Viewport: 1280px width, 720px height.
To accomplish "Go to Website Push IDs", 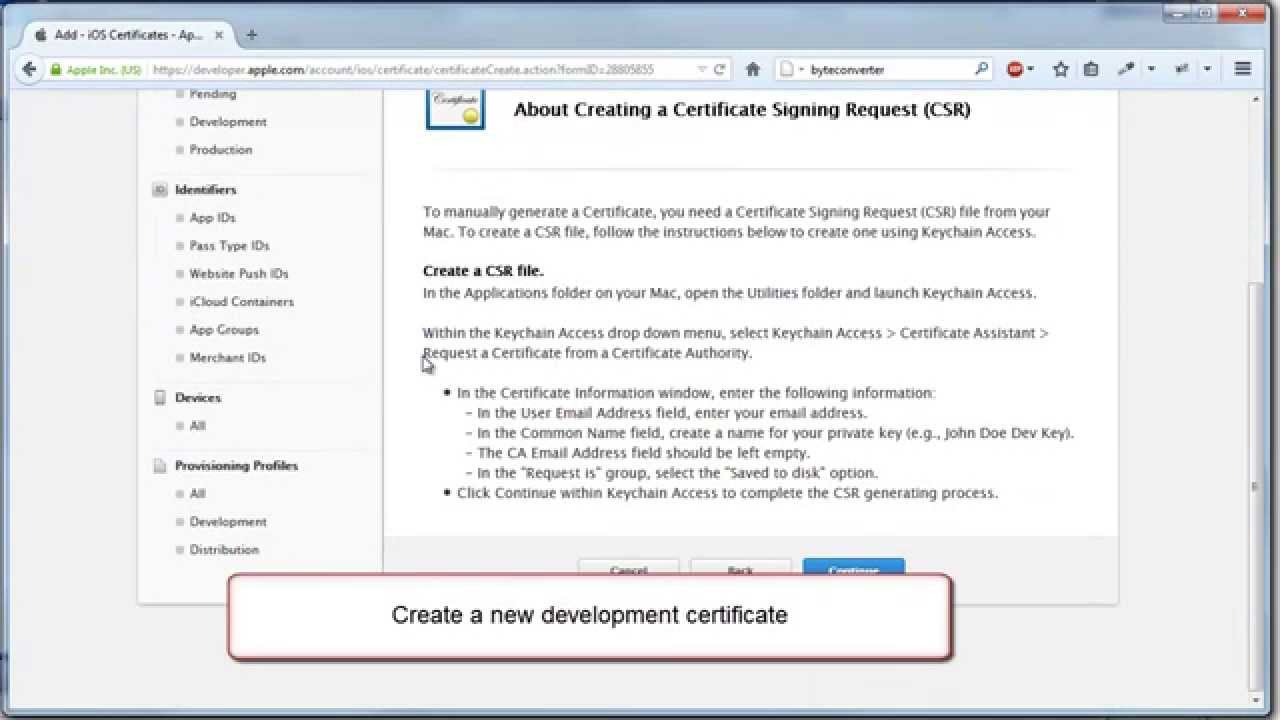I will click(239, 274).
